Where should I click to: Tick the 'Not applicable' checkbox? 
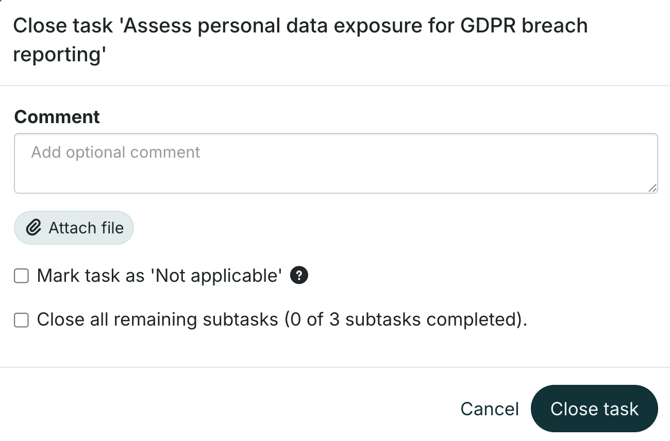21,276
